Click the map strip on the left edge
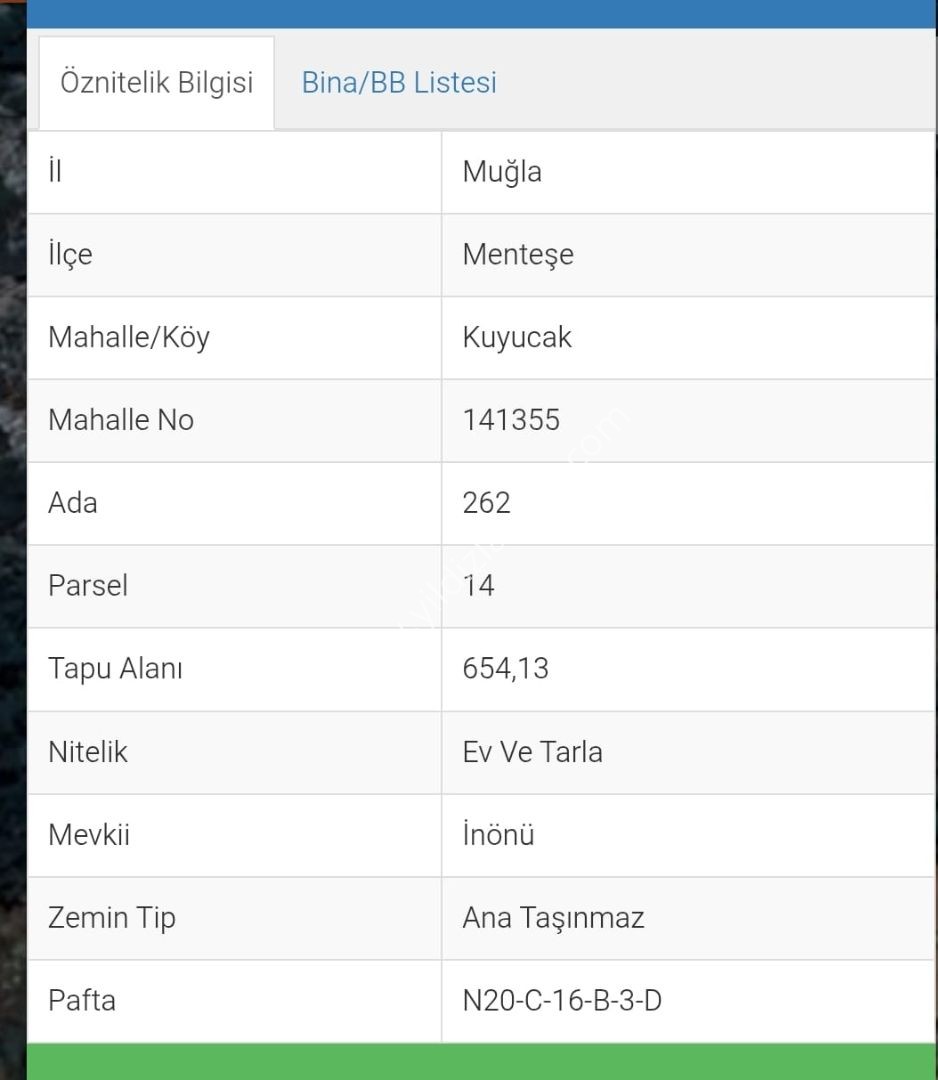The width and height of the screenshot is (938, 1080). 13,540
